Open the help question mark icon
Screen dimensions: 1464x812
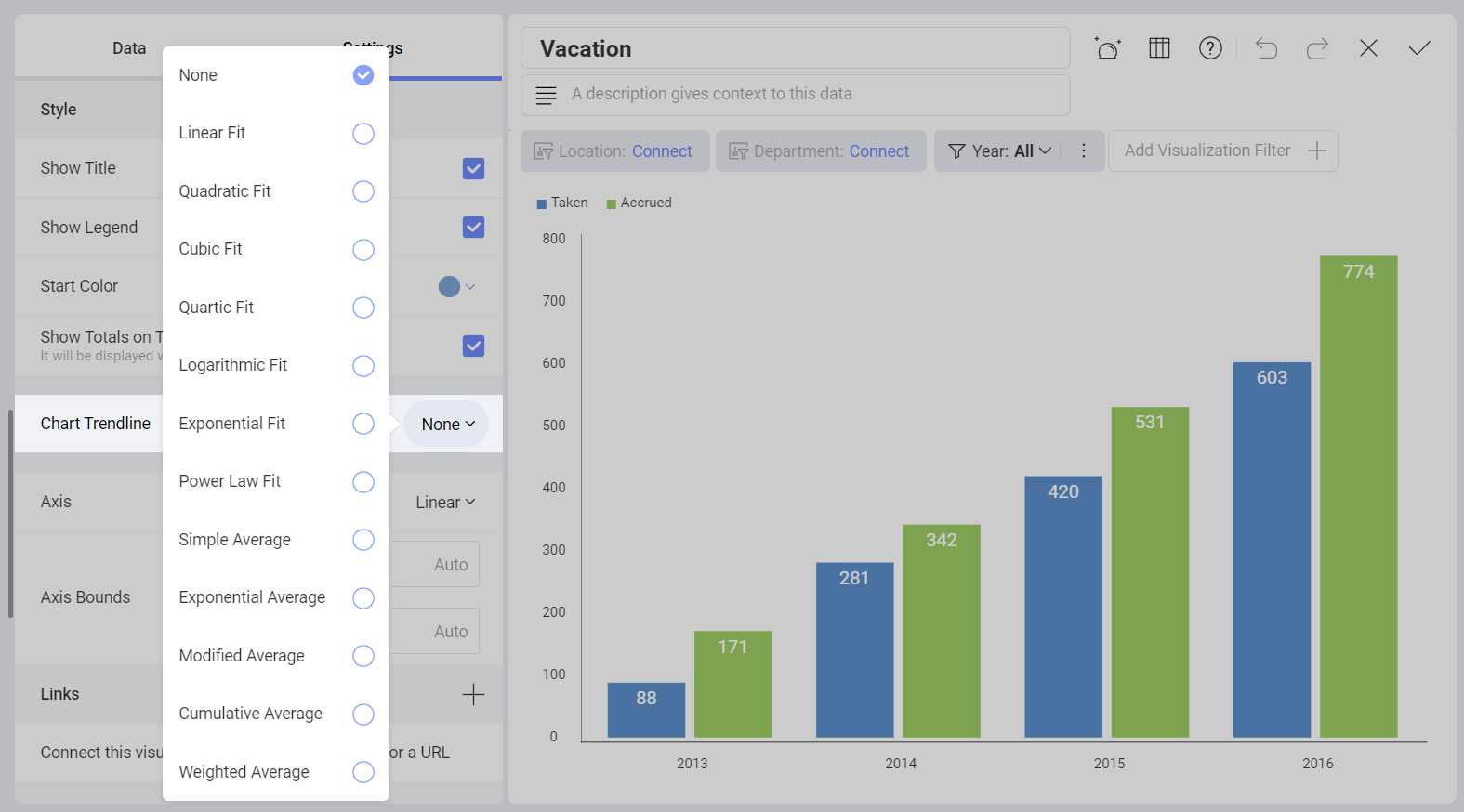1210,48
